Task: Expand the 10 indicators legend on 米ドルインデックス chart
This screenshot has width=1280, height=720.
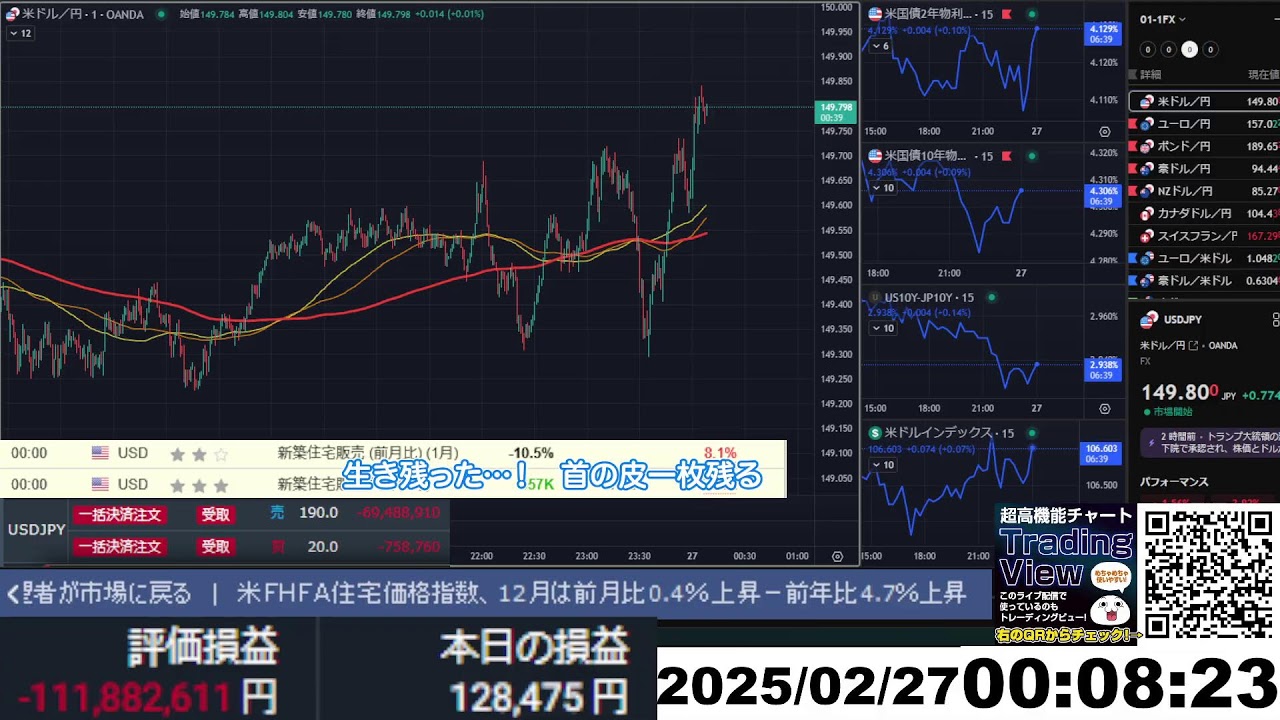Action: [881, 464]
